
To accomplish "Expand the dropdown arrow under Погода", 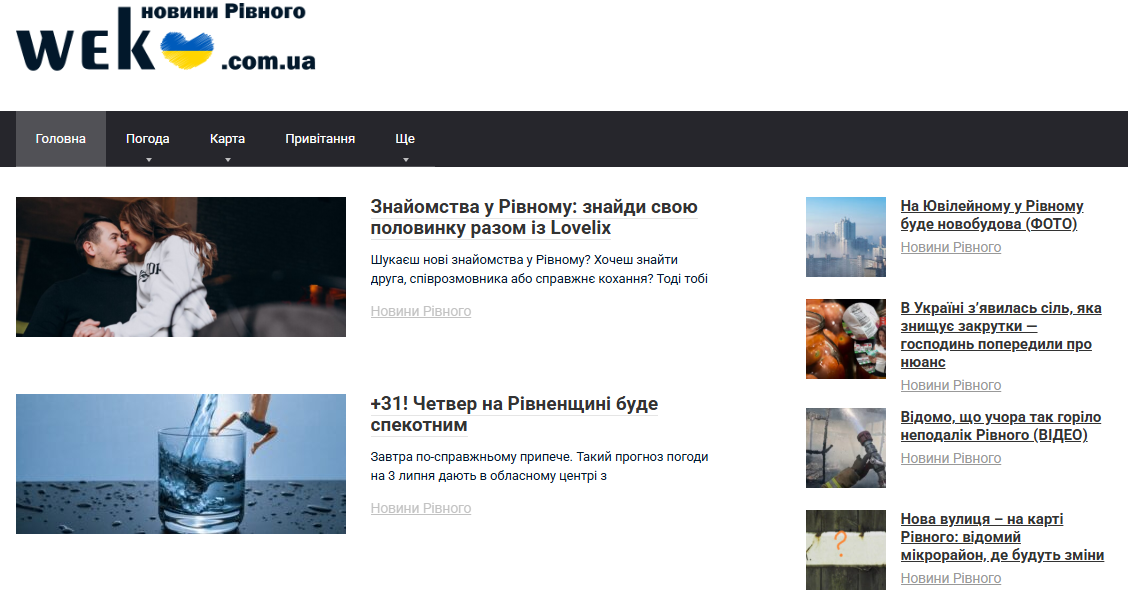I will point(149,160).
